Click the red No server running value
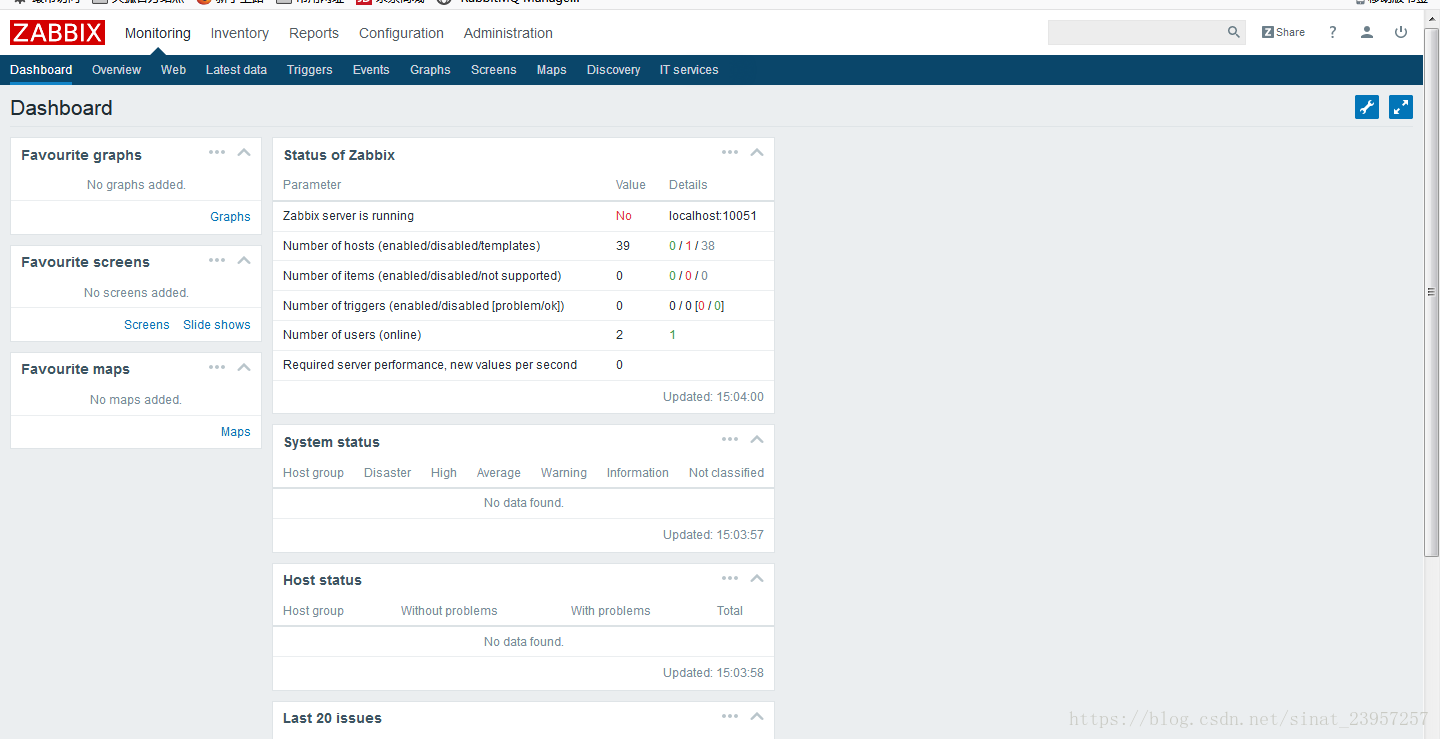Screen dimensions: 1440x739 (624, 216)
